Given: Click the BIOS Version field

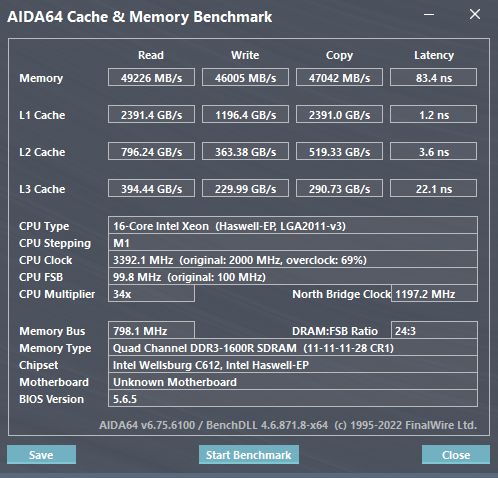Looking at the screenshot, I should (x=293, y=398).
